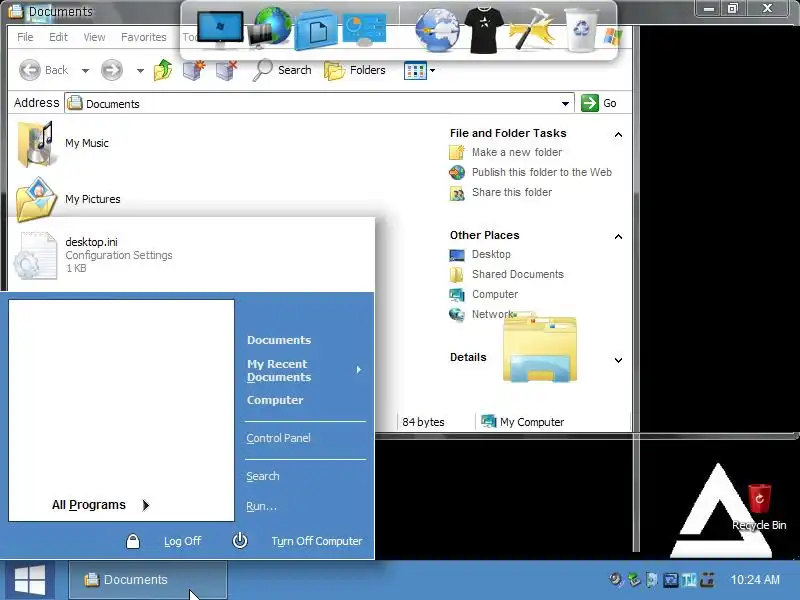Click Run... in Start menu

[x=261, y=506]
